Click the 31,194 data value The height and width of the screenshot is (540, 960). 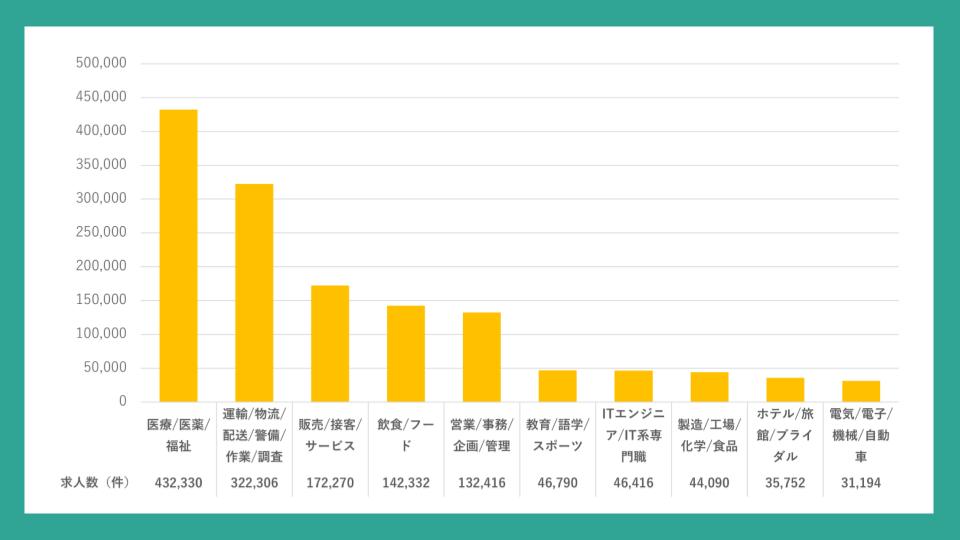point(860,483)
